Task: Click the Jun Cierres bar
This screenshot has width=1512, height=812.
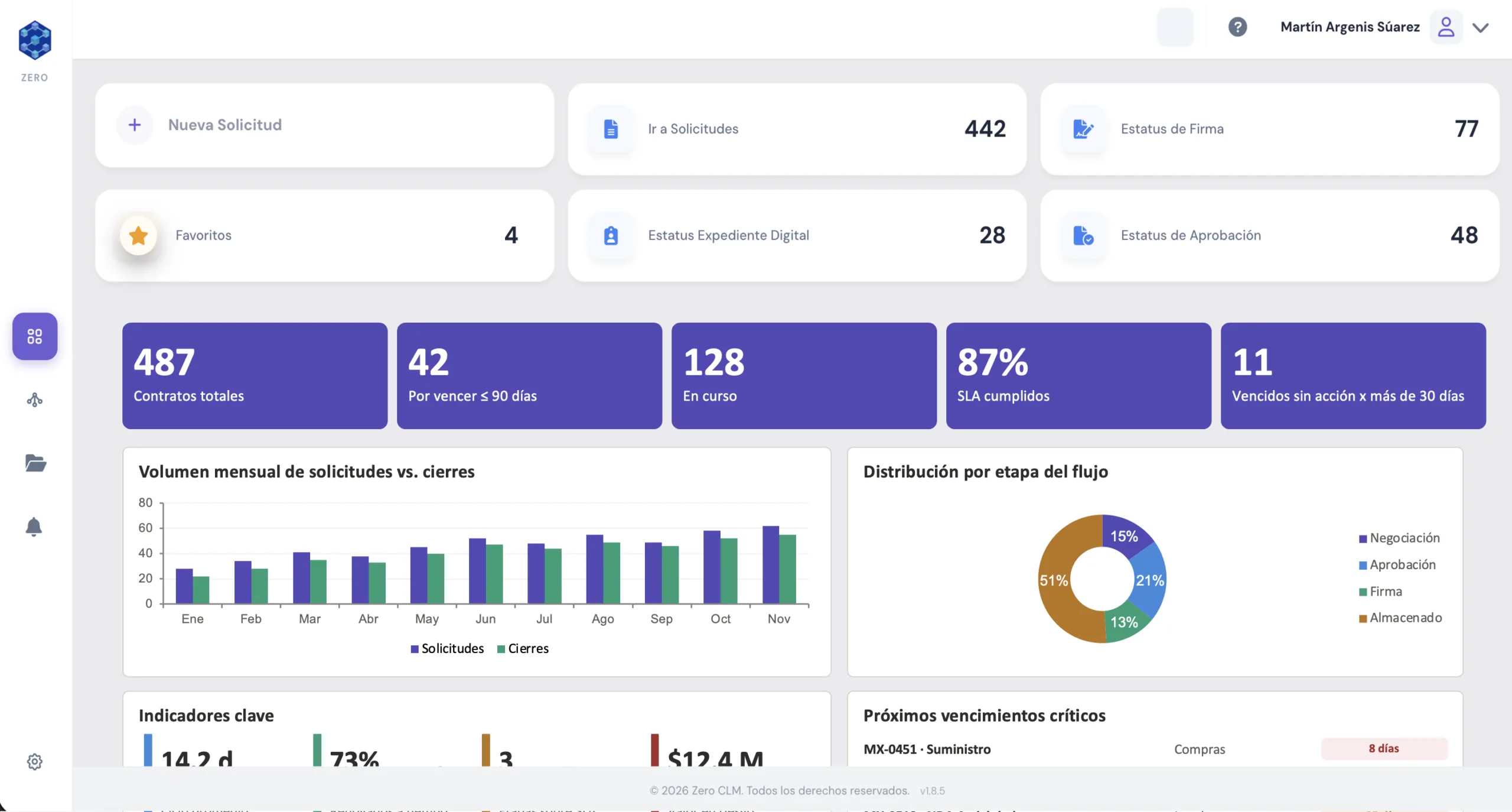Action: (494, 574)
